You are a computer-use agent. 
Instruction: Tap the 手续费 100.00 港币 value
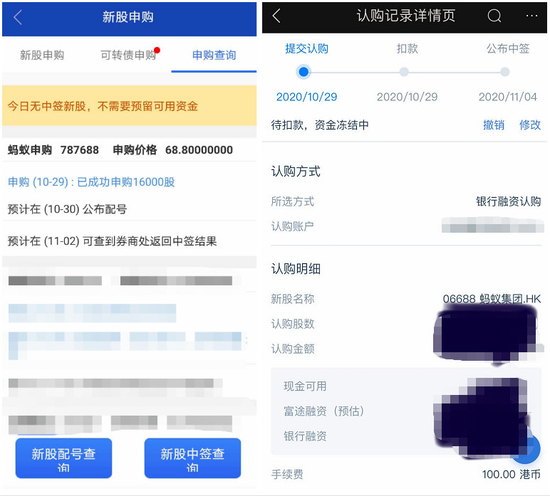click(511, 475)
